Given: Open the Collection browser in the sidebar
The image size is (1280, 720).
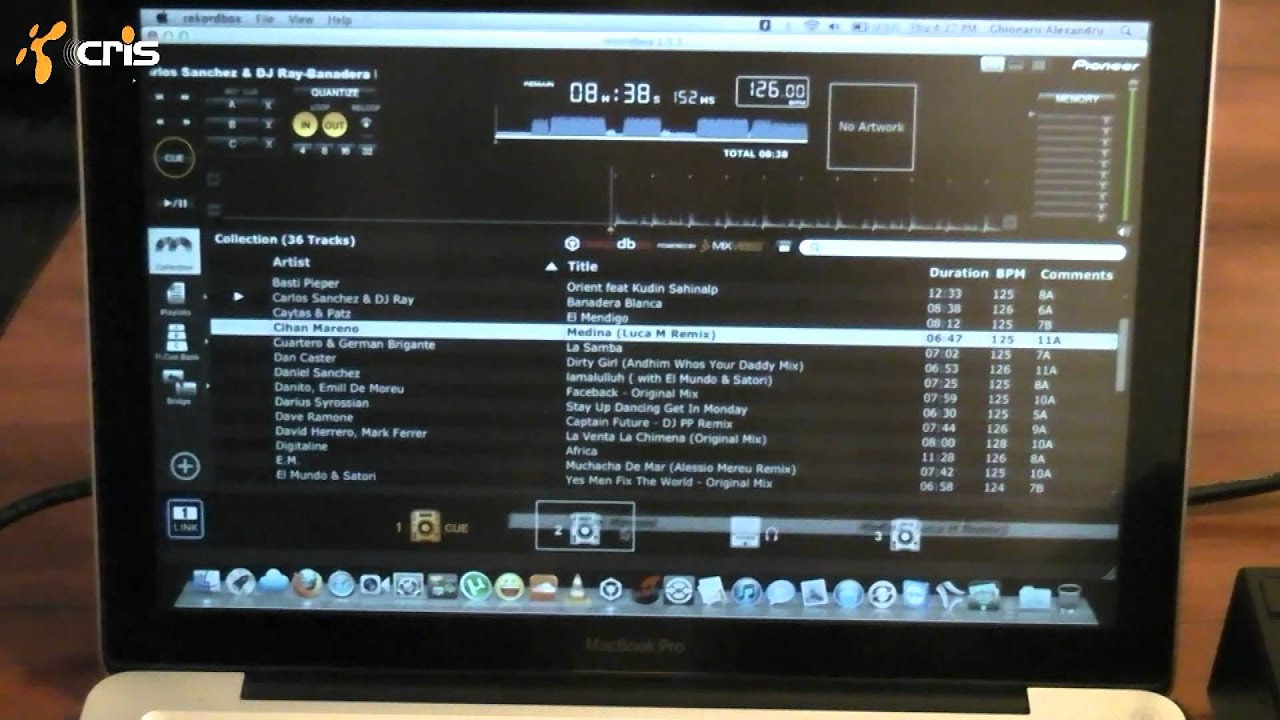Looking at the screenshot, I should 174,250.
